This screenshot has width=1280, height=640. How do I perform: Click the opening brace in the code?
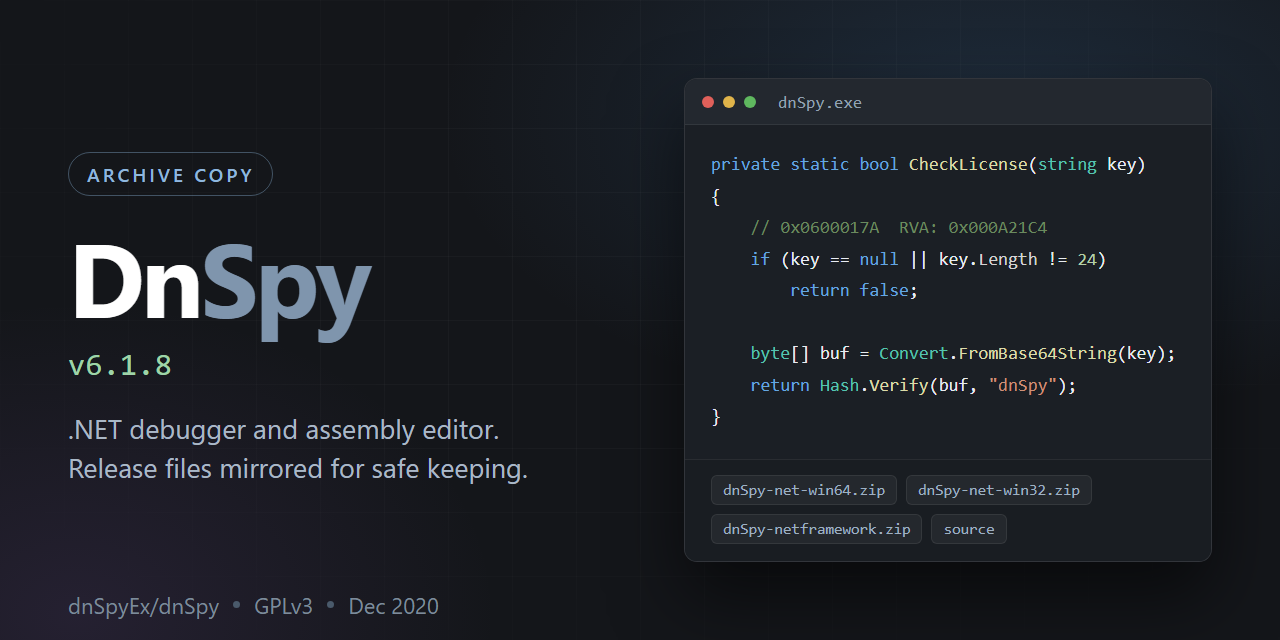[716, 196]
